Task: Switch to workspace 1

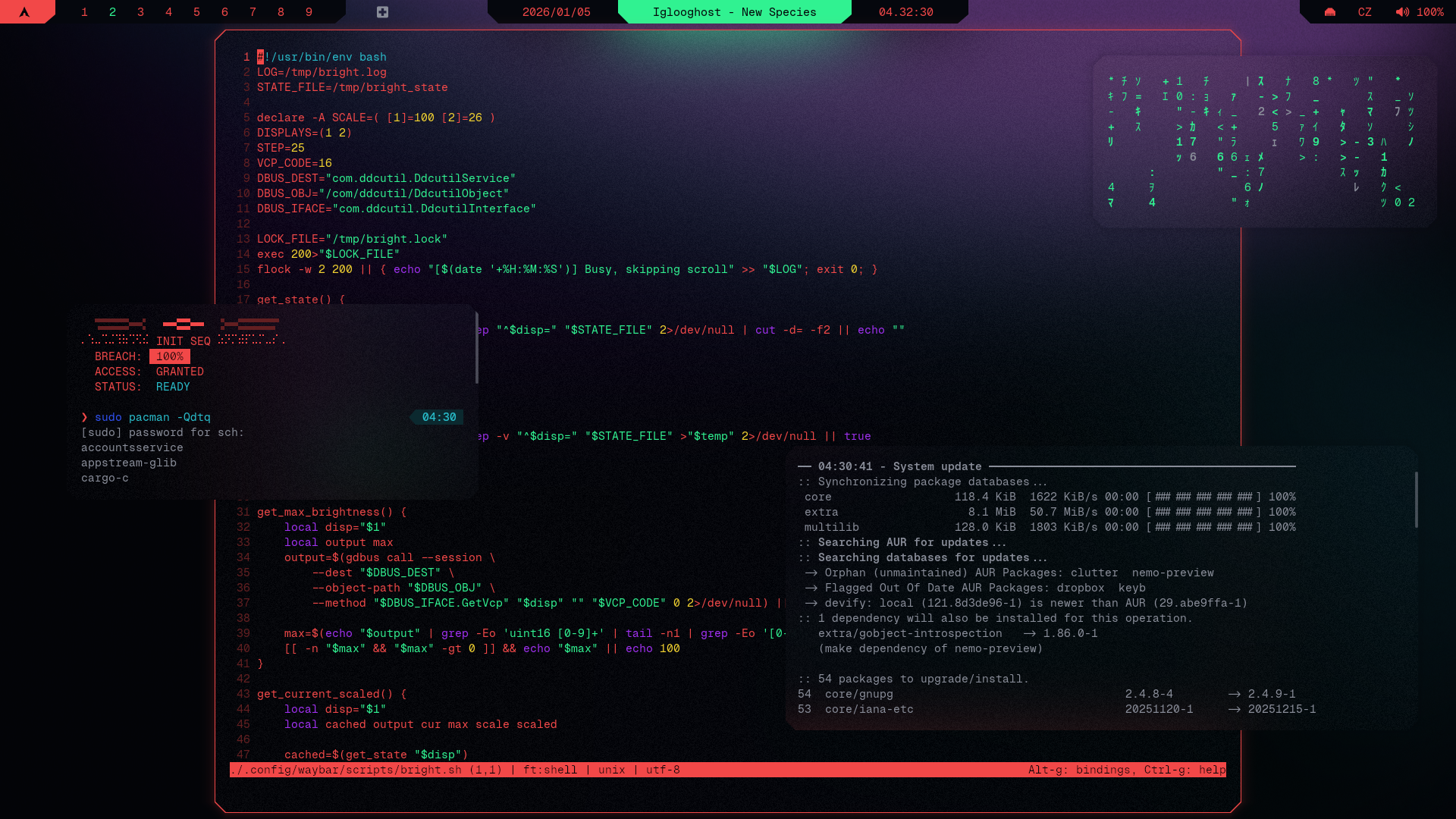Action: (x=84, y=12)
